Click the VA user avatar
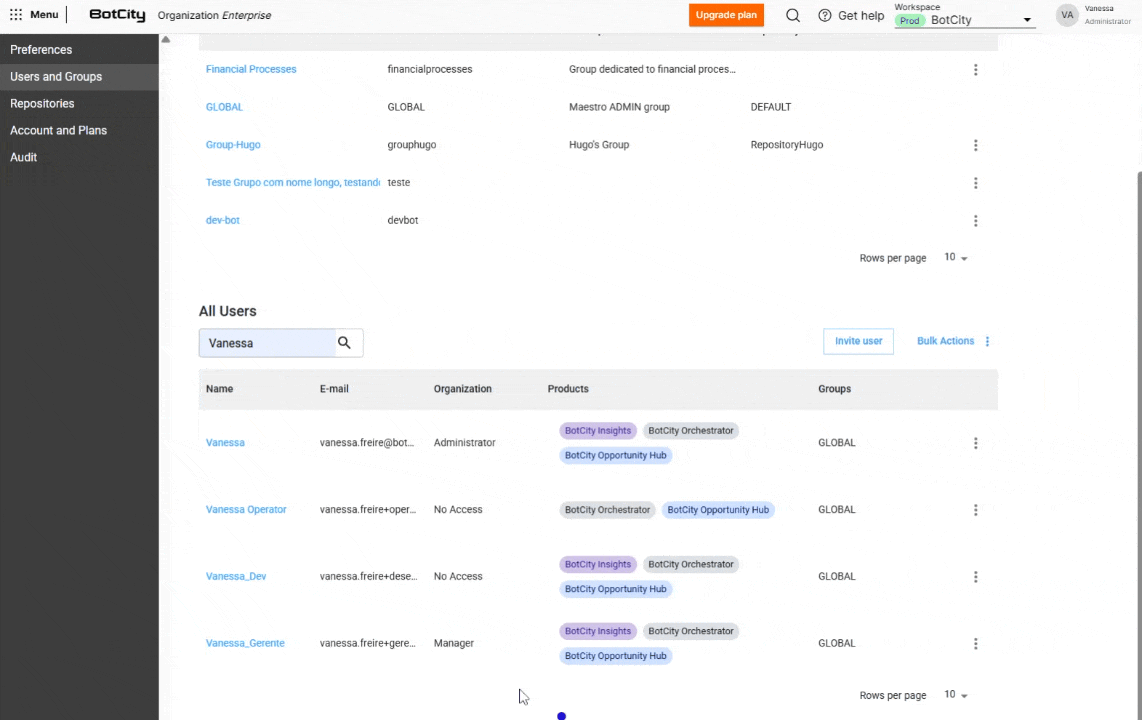Viewport: 1142px width, 720px height. tap(1066, 15)
